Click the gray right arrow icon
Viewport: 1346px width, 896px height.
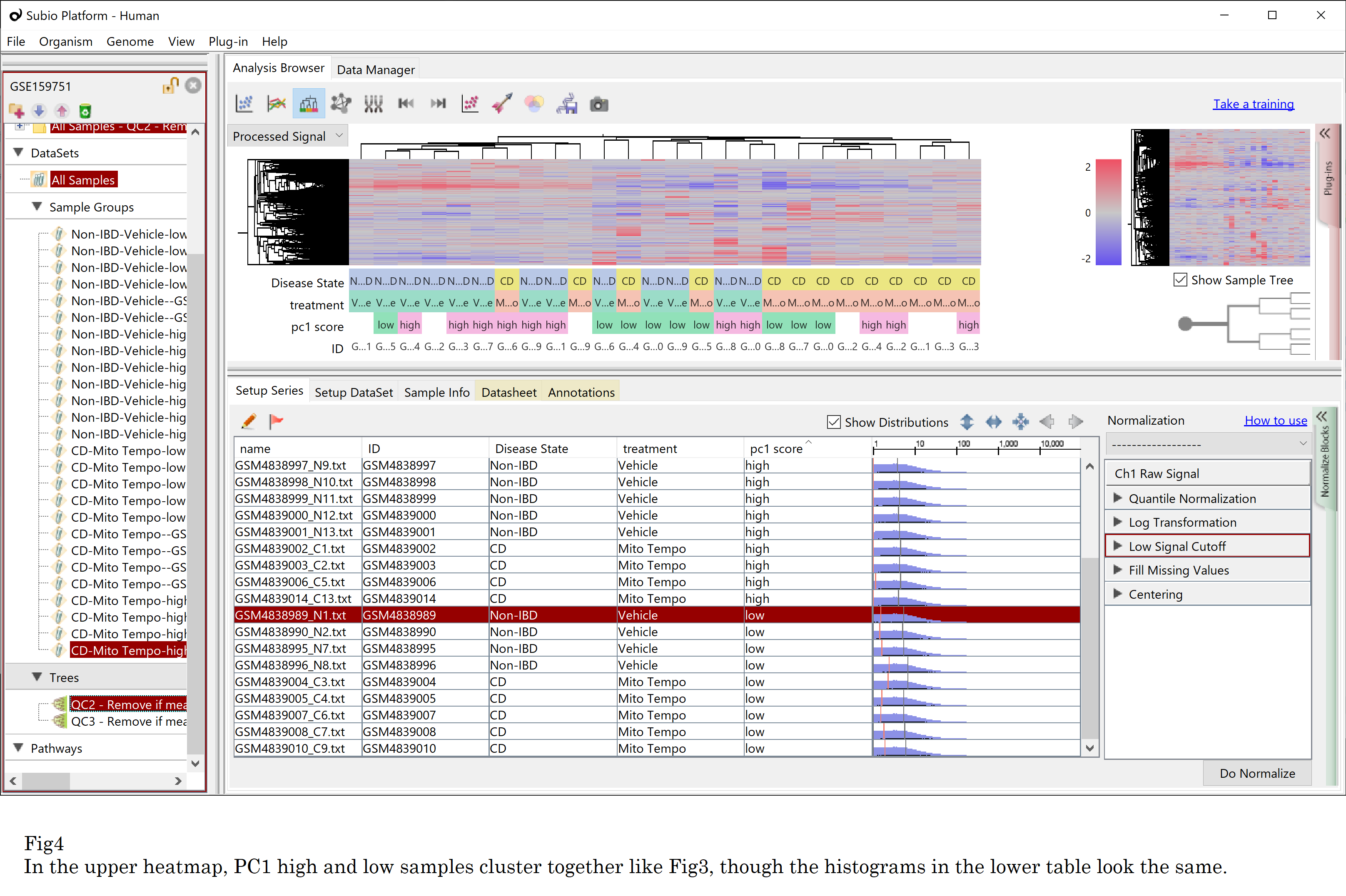1075,422
